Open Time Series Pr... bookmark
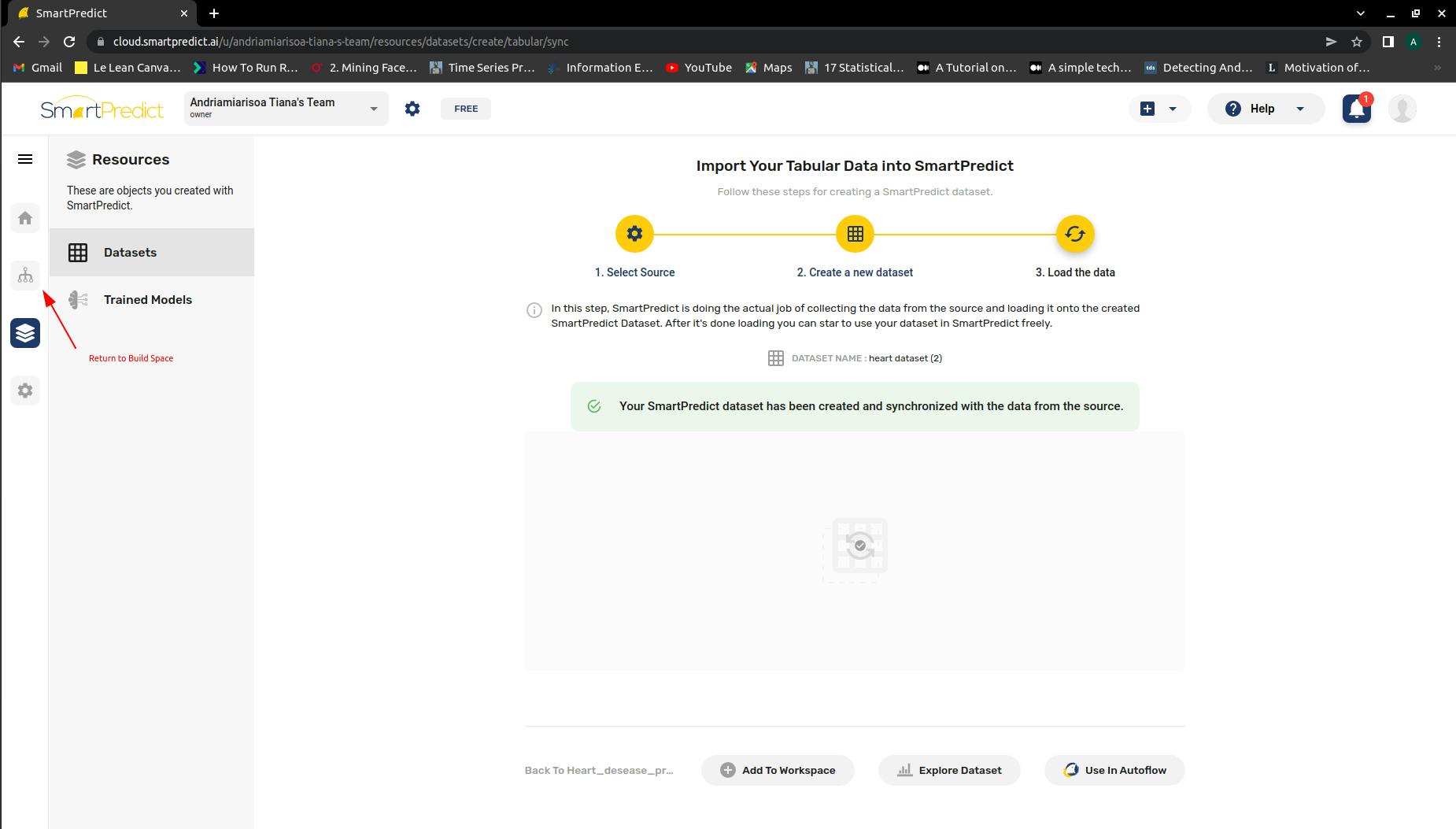 point(482,68)
